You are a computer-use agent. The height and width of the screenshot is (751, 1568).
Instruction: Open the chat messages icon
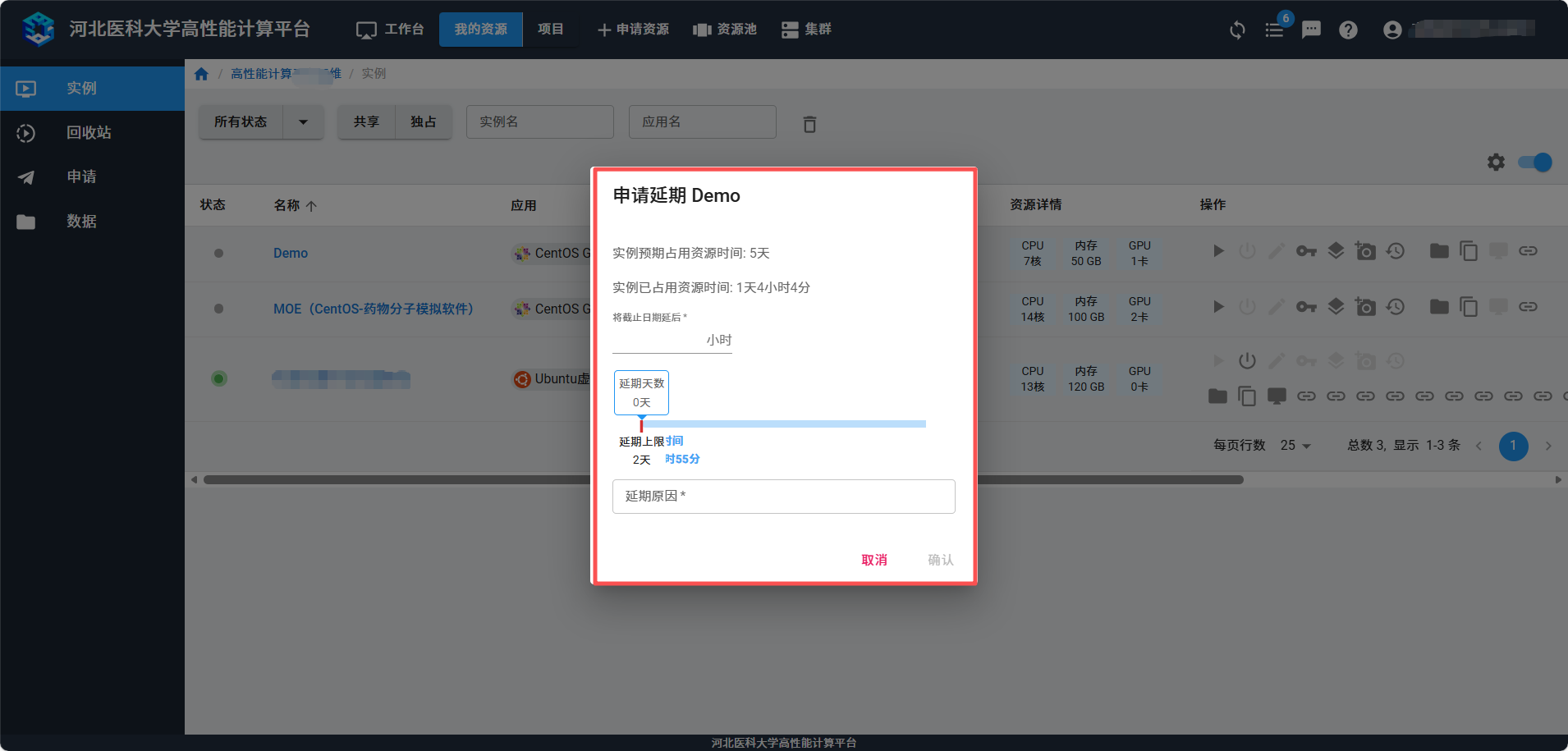pos(1311,30)
